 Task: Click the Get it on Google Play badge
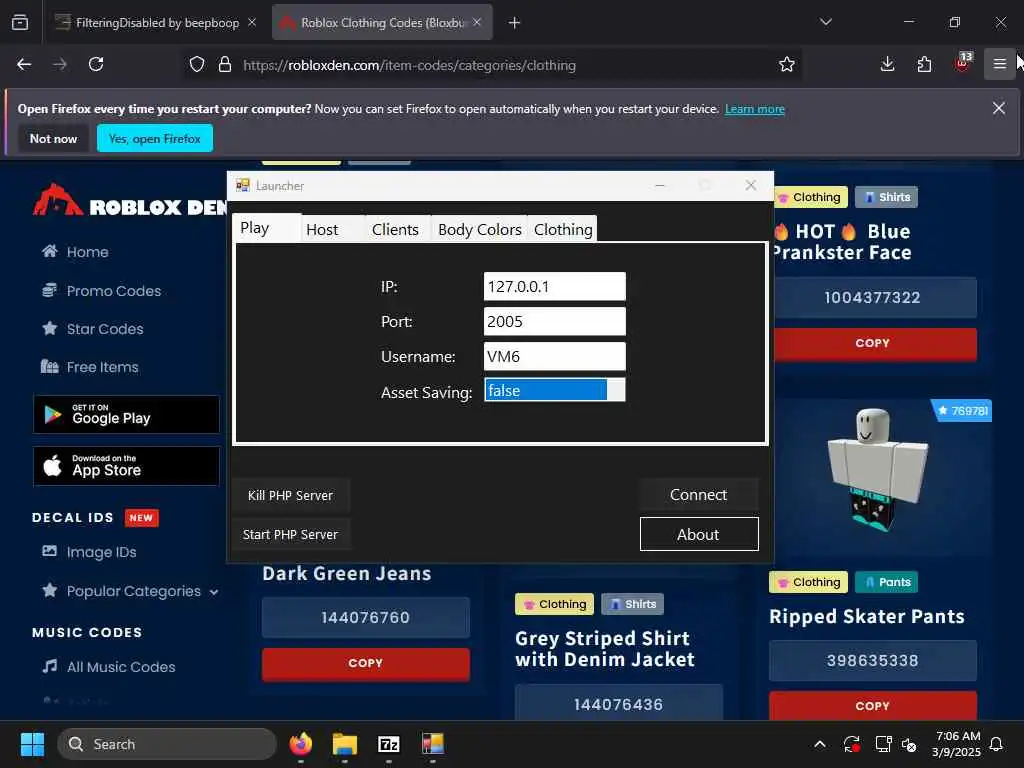tap(126, 414)
